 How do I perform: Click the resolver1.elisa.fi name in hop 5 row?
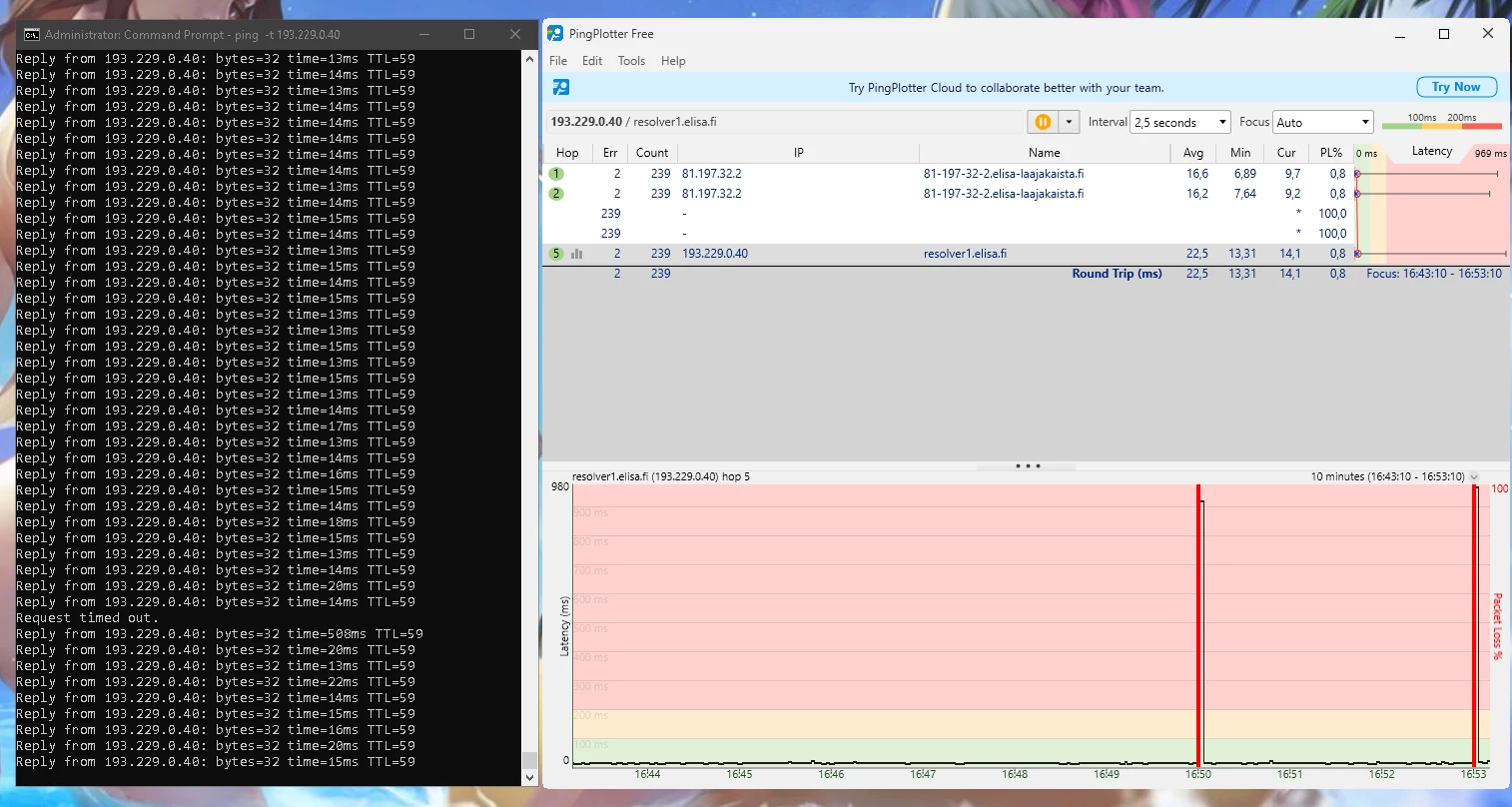965,254
